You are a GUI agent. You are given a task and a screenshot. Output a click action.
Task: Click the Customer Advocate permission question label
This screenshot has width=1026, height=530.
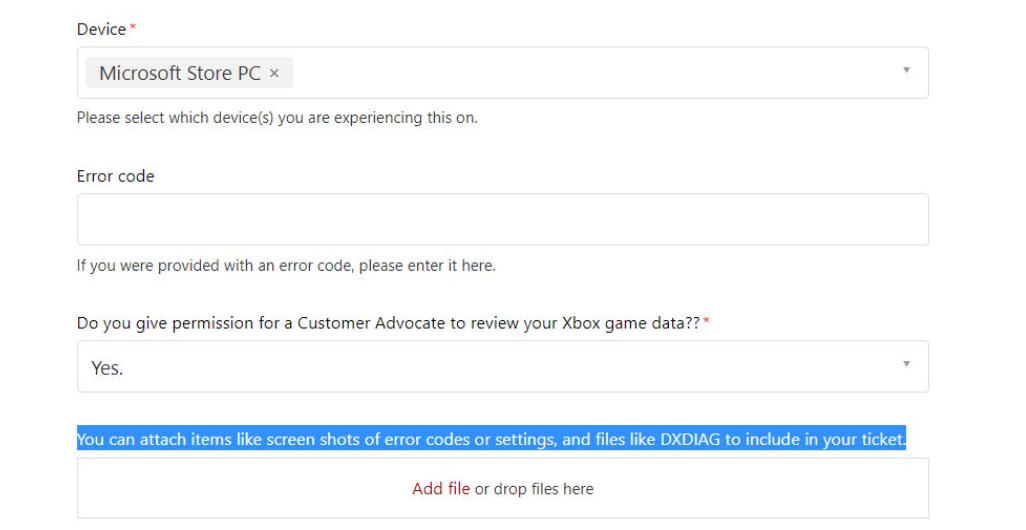(388, 323)
